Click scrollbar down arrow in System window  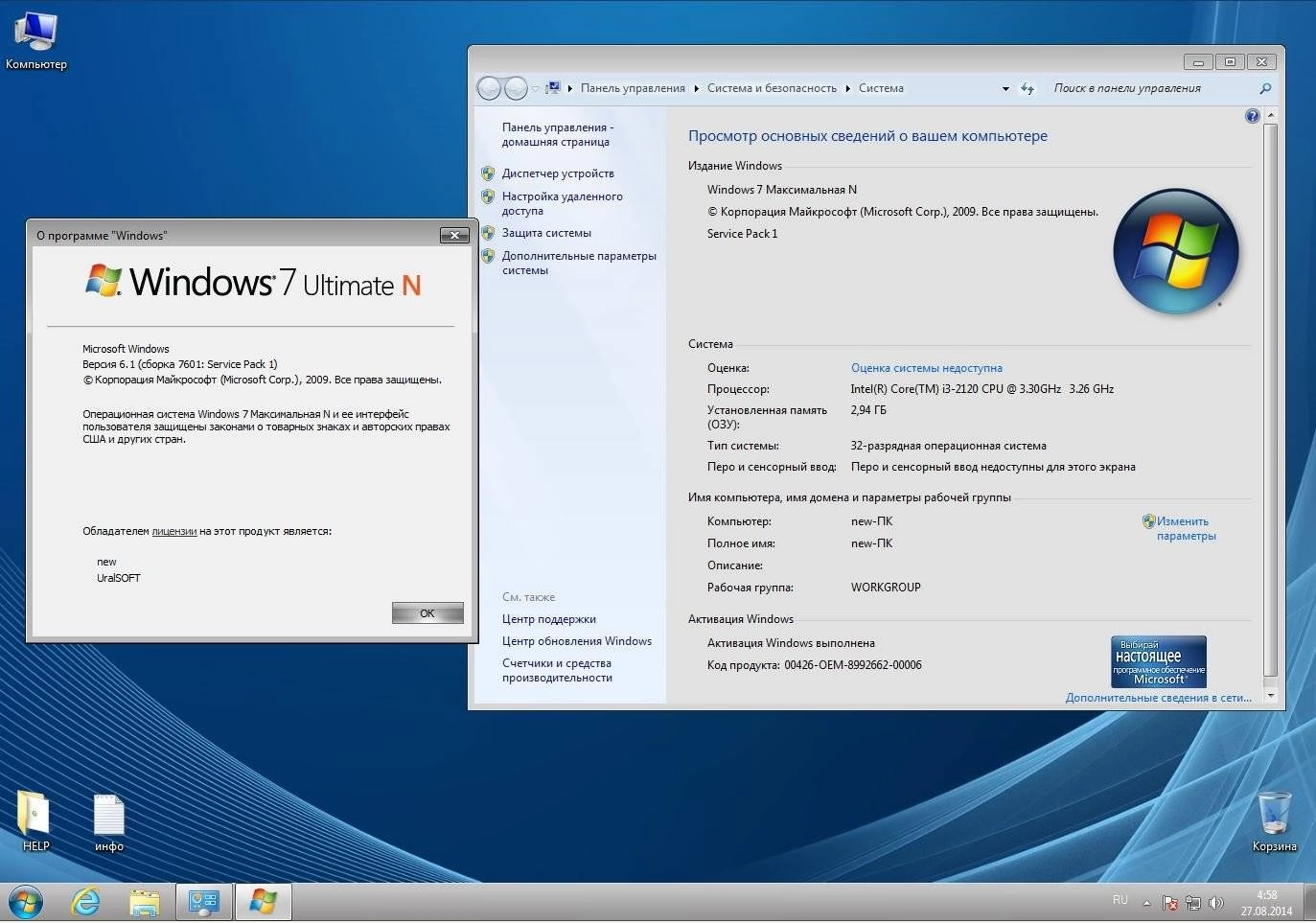point(1271,695)
